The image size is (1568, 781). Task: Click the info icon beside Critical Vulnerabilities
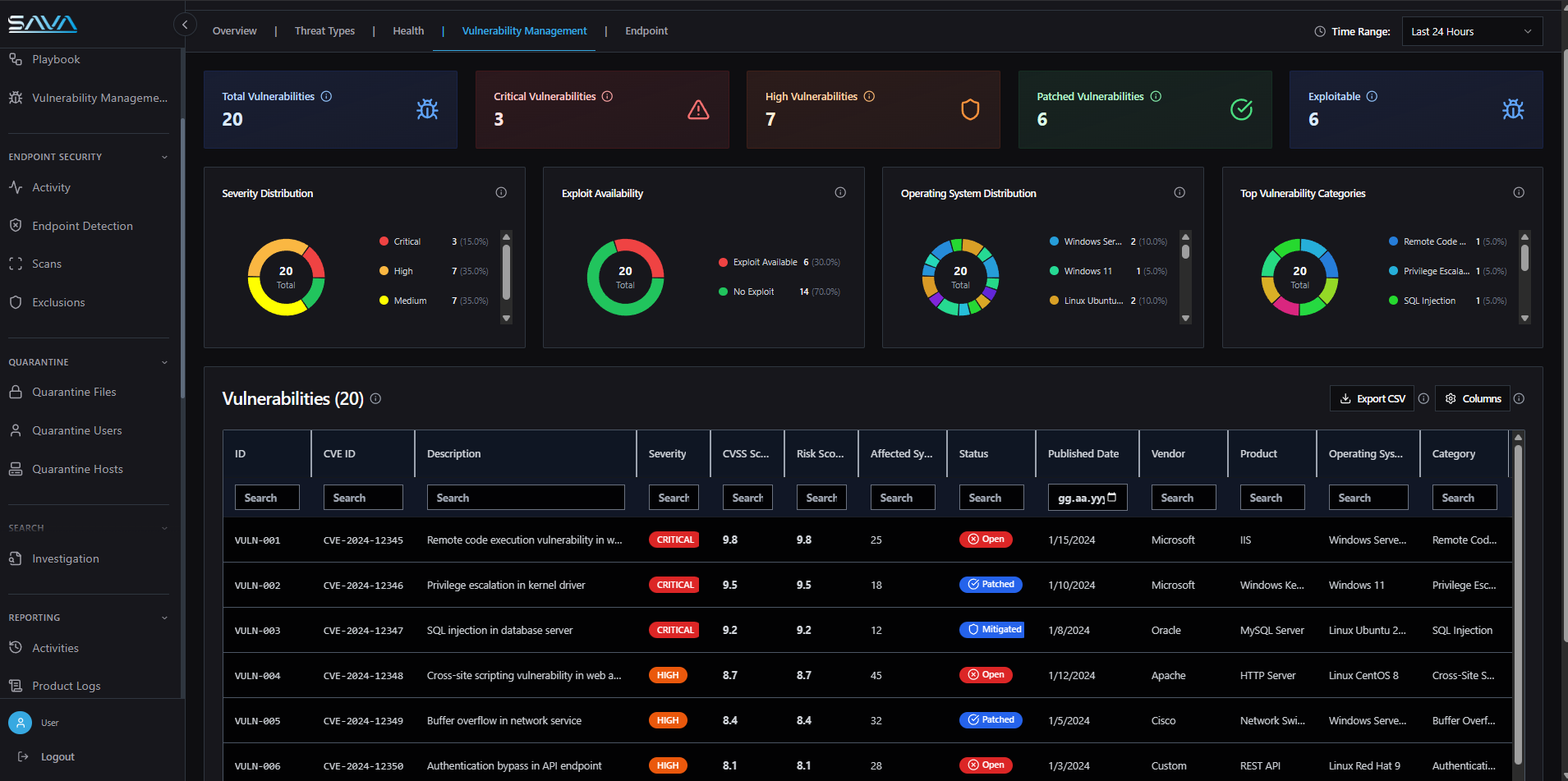coord(607,96)
